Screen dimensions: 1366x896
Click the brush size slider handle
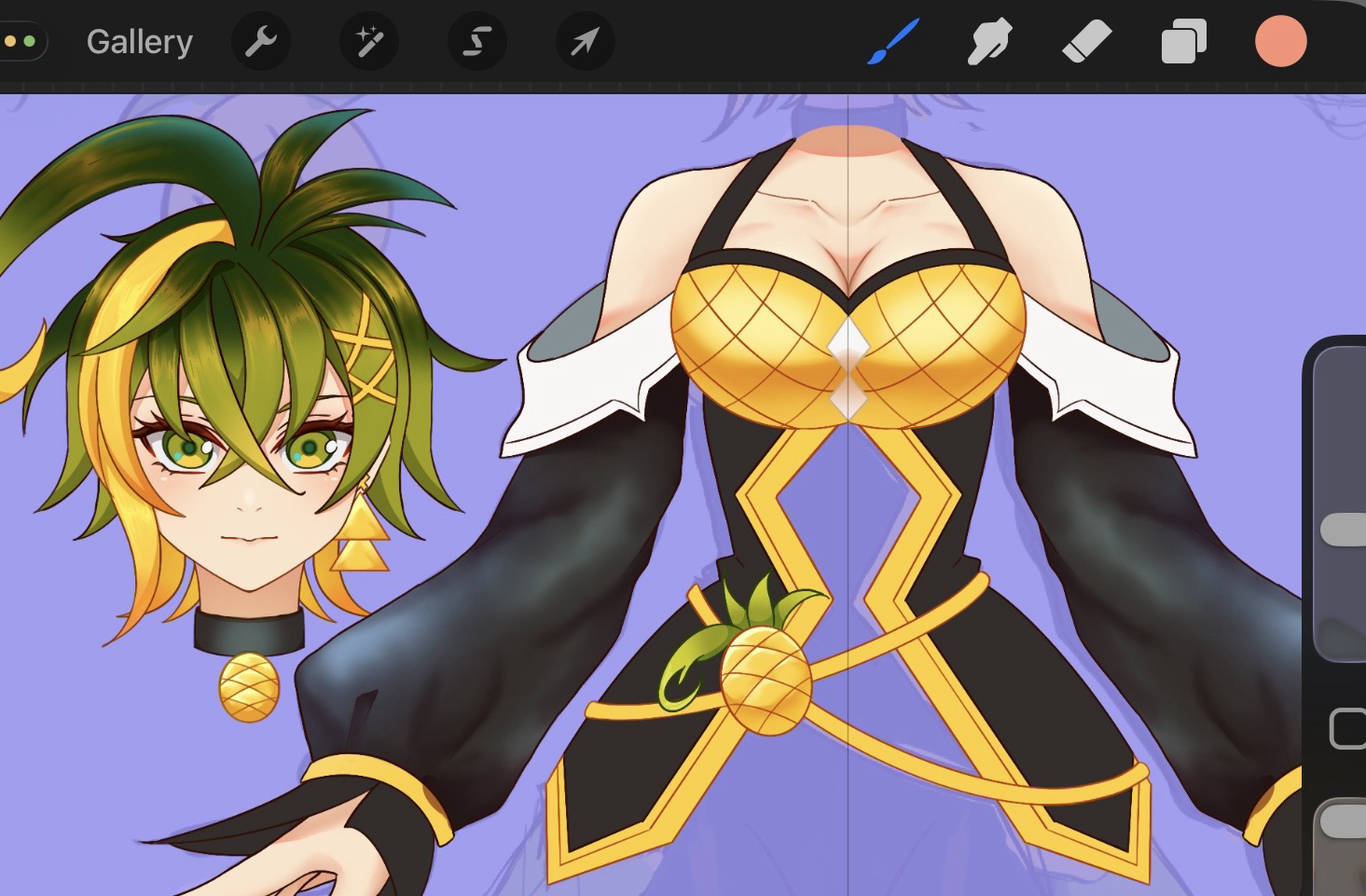click(1343, 529)
